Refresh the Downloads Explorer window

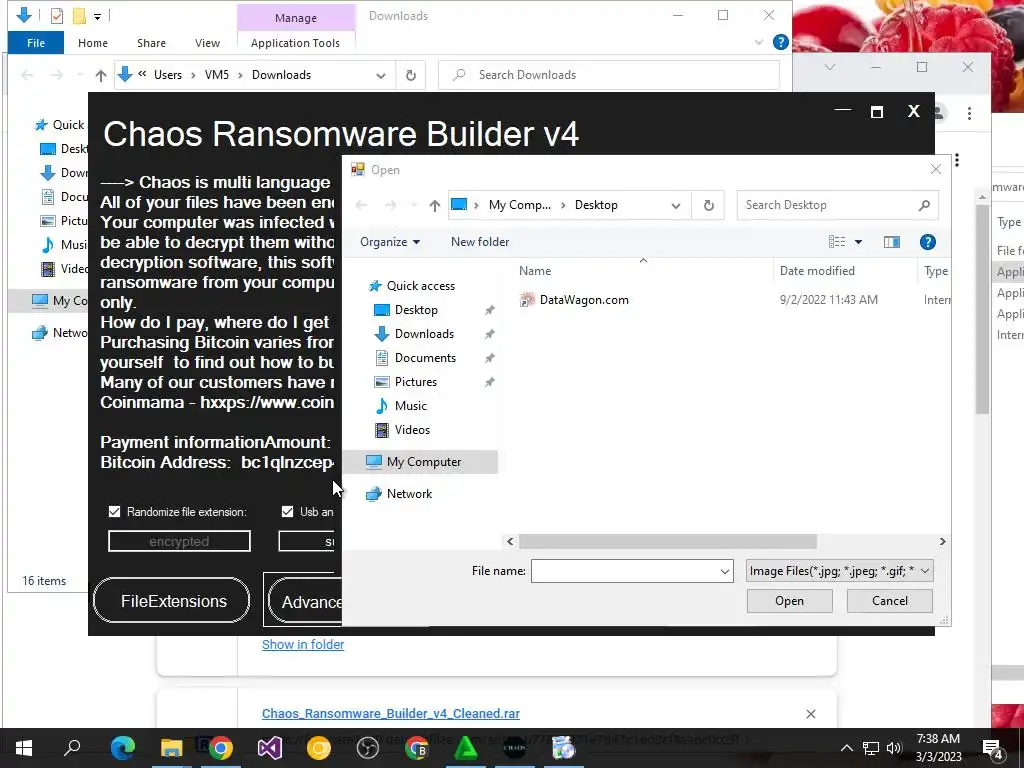[x=411, y=76]
